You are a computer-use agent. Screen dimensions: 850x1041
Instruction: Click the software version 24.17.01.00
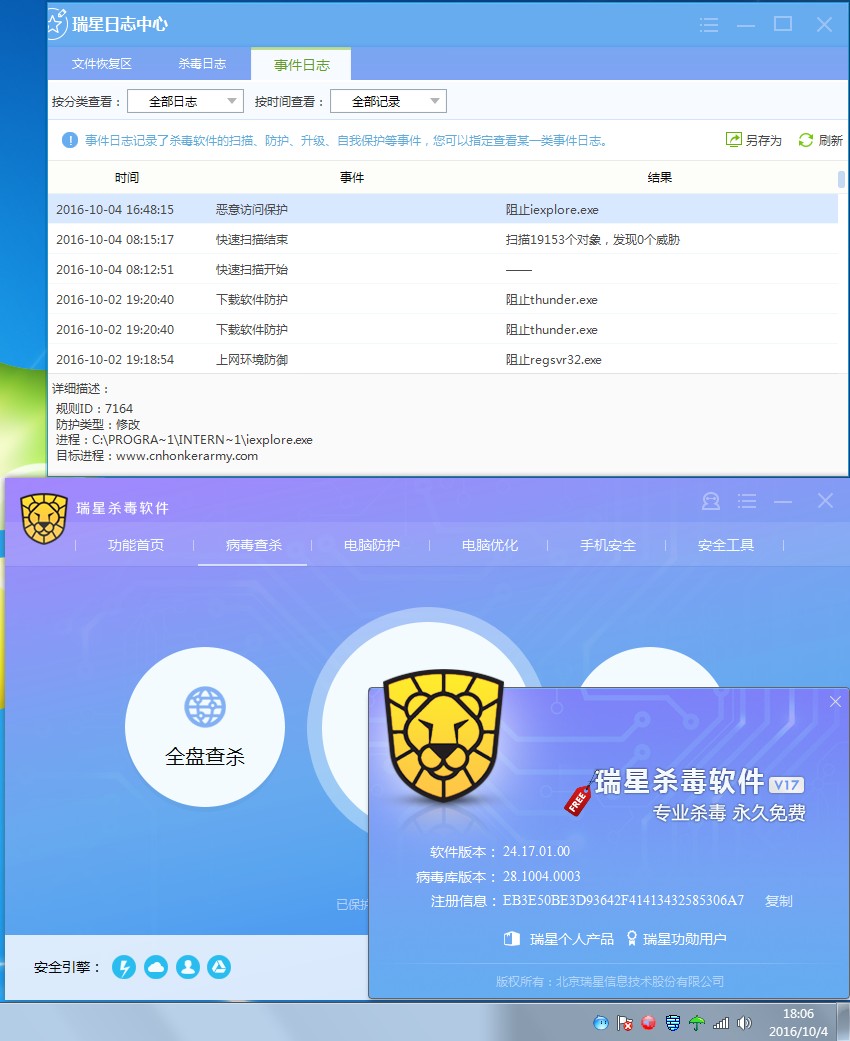click(537, 851)
